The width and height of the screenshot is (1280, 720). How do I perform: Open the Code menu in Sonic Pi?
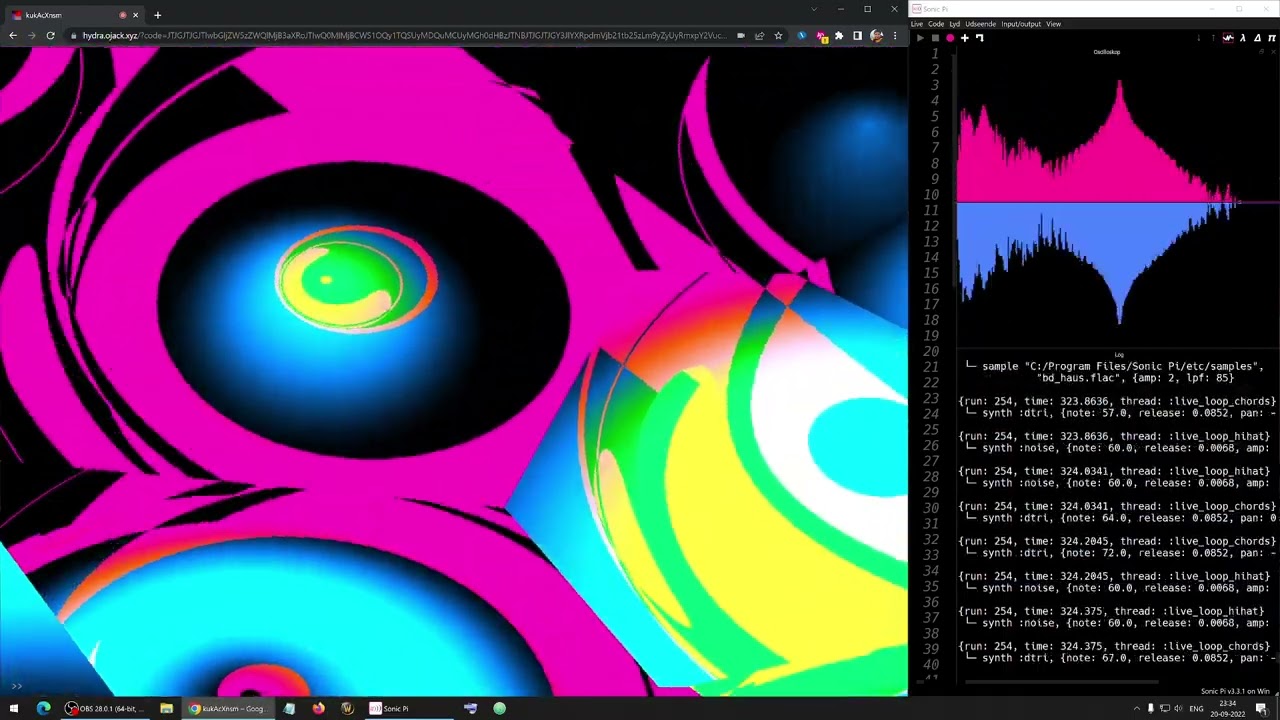[936, 24]
